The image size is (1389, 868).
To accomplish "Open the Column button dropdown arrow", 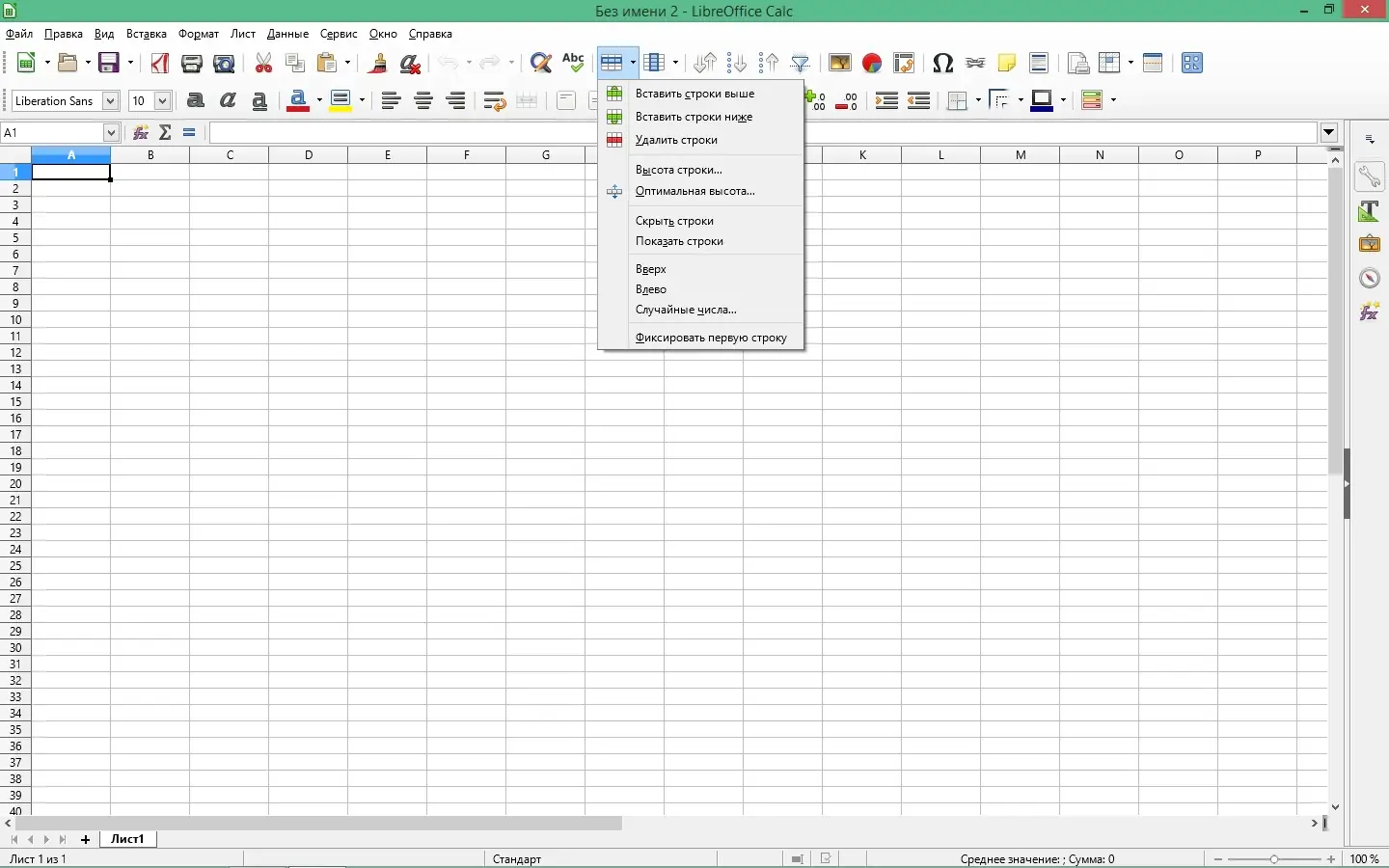I will tap(675, 64).
